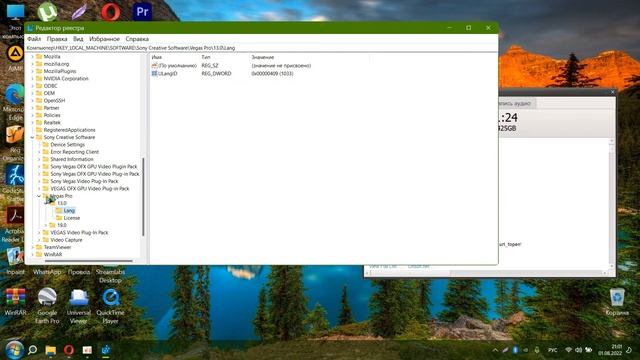Open the Universal Viewer desktop shortcut
Image resolution: width=640 pixels, height=360 pixels.
point(79,306)
